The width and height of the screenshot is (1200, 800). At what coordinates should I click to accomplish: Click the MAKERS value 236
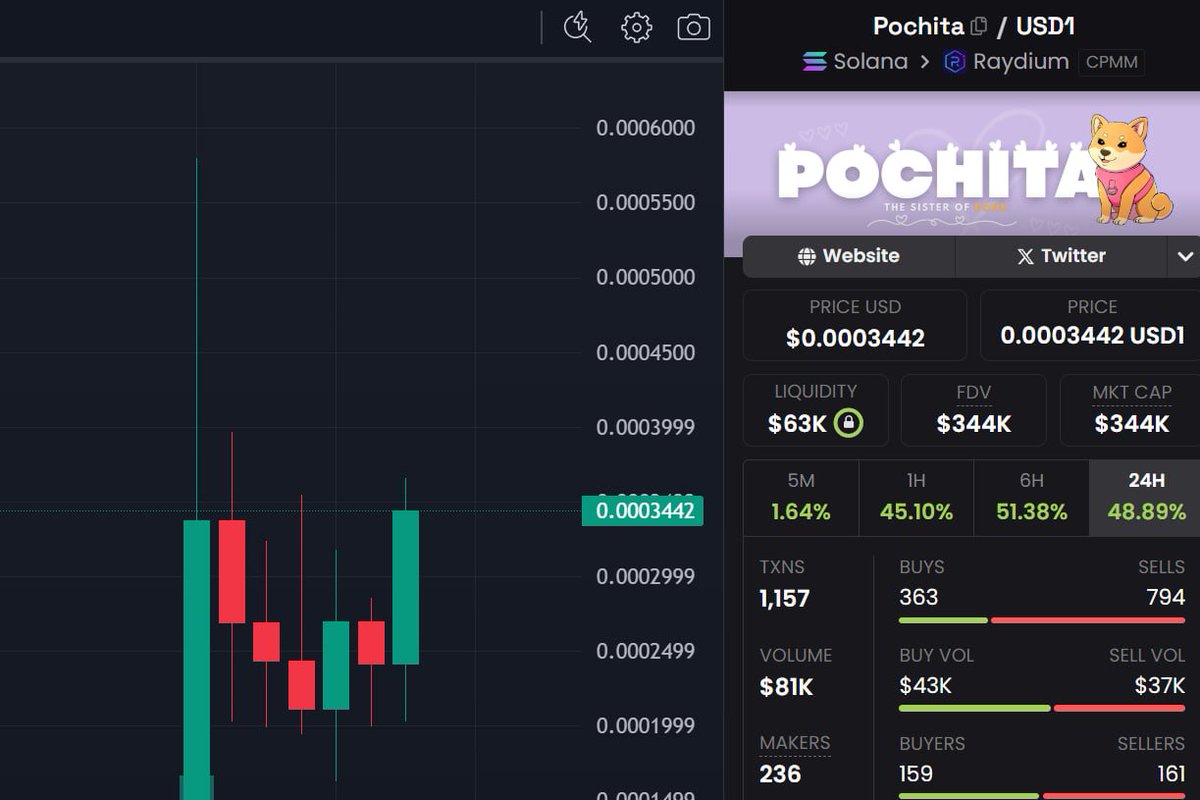point(780,774)
